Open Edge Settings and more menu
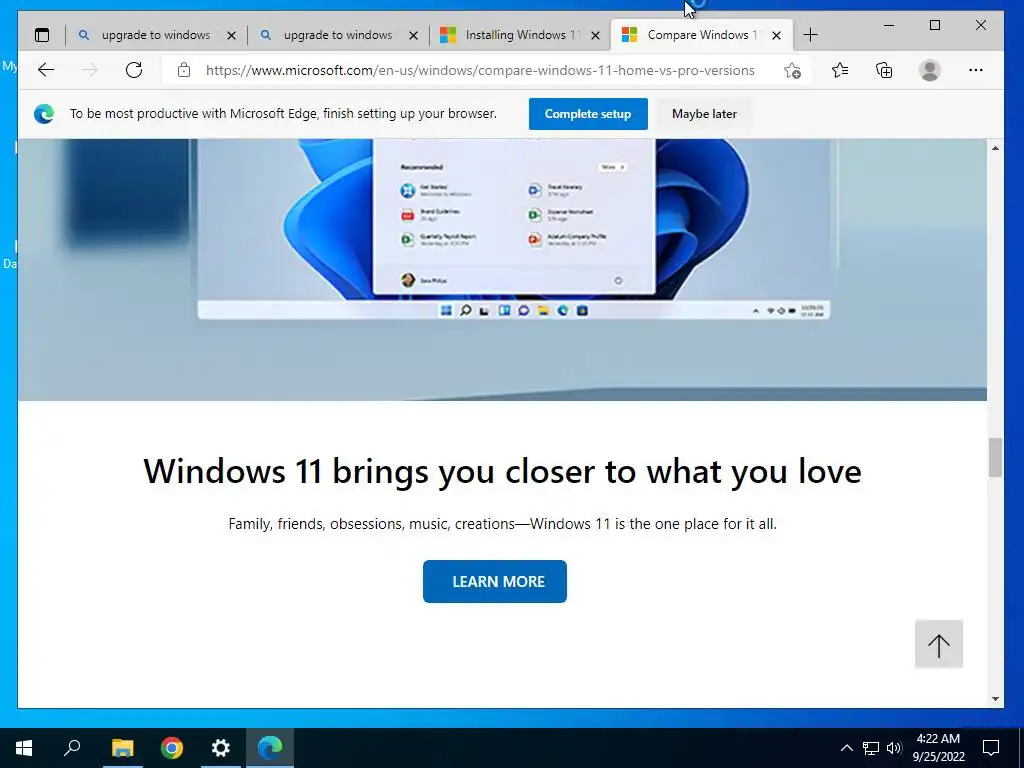1024x768 pixels. 976,70
